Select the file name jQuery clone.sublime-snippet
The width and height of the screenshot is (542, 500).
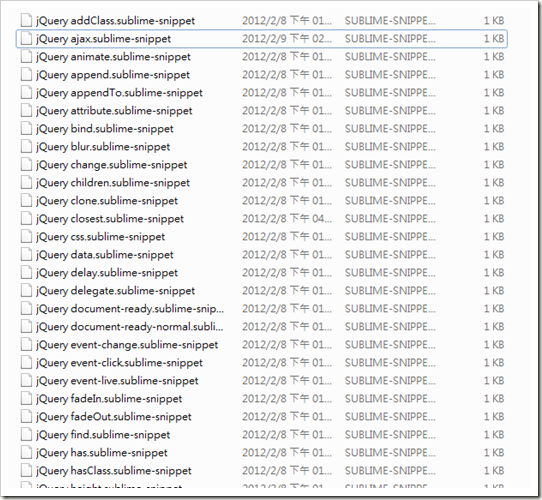coord(107,201)
